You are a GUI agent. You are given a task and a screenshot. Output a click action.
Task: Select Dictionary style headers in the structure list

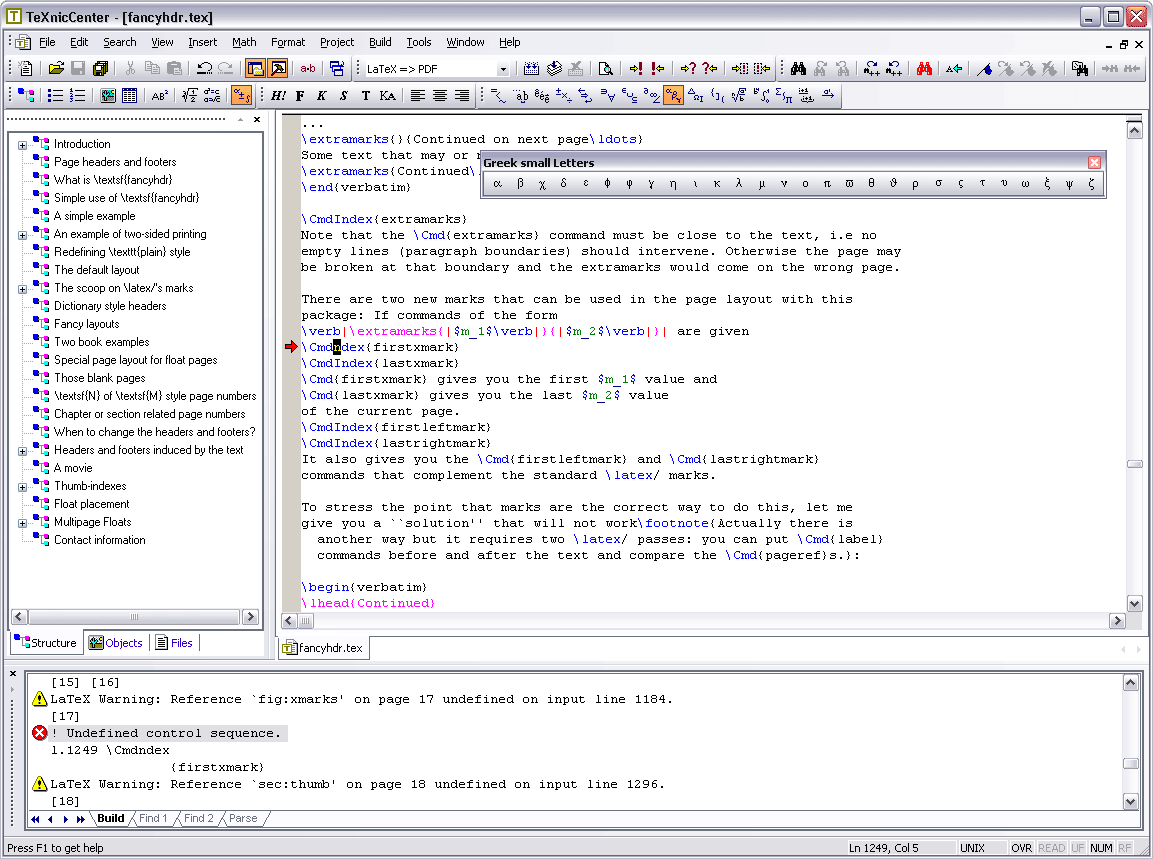[109, 305]
